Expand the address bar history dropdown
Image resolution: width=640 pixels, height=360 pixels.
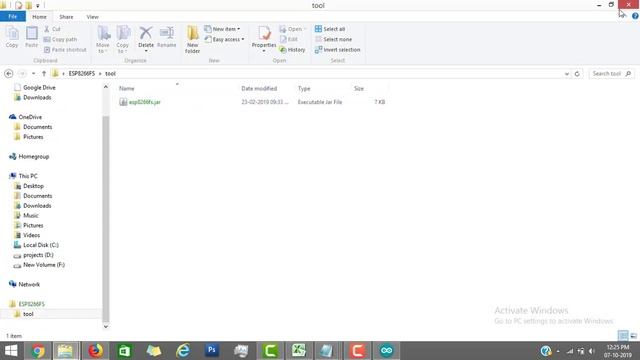[x=567, y=73]
